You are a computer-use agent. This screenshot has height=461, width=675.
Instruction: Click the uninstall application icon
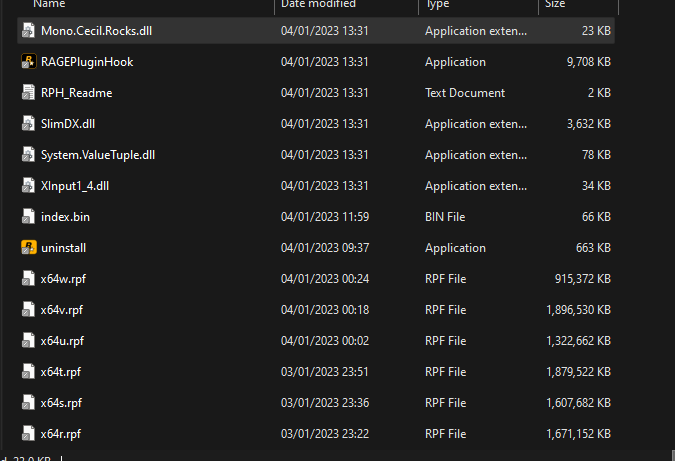[x=28, y=248]
